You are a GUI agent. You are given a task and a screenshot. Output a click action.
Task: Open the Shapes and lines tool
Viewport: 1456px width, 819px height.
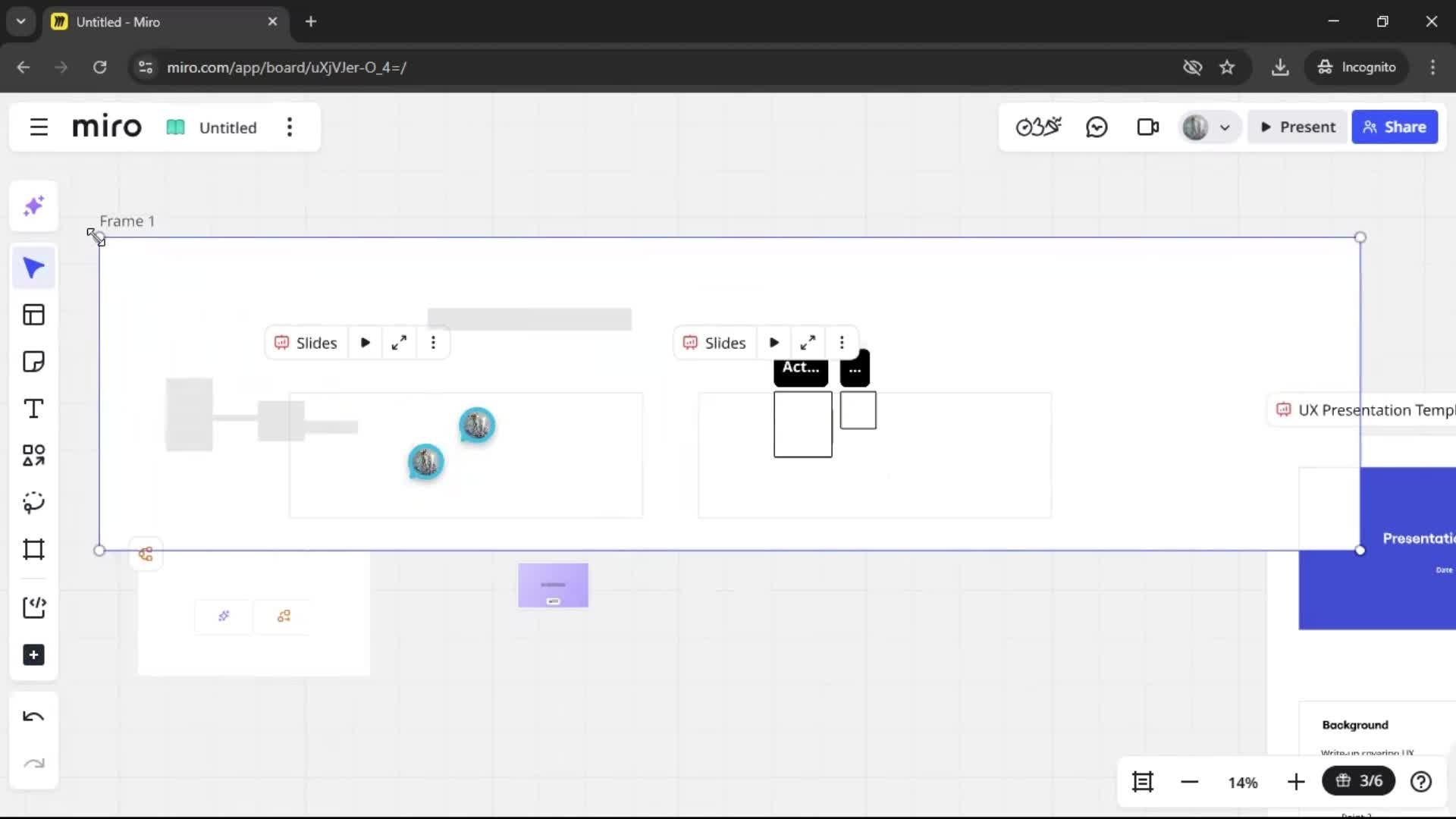click(x=33, y=455)
